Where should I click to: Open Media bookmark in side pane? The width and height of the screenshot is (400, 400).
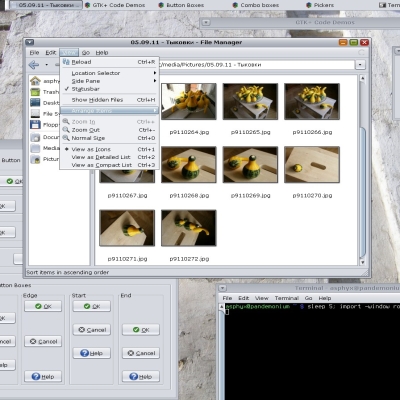pyautogui.click(x=45, y=148)
